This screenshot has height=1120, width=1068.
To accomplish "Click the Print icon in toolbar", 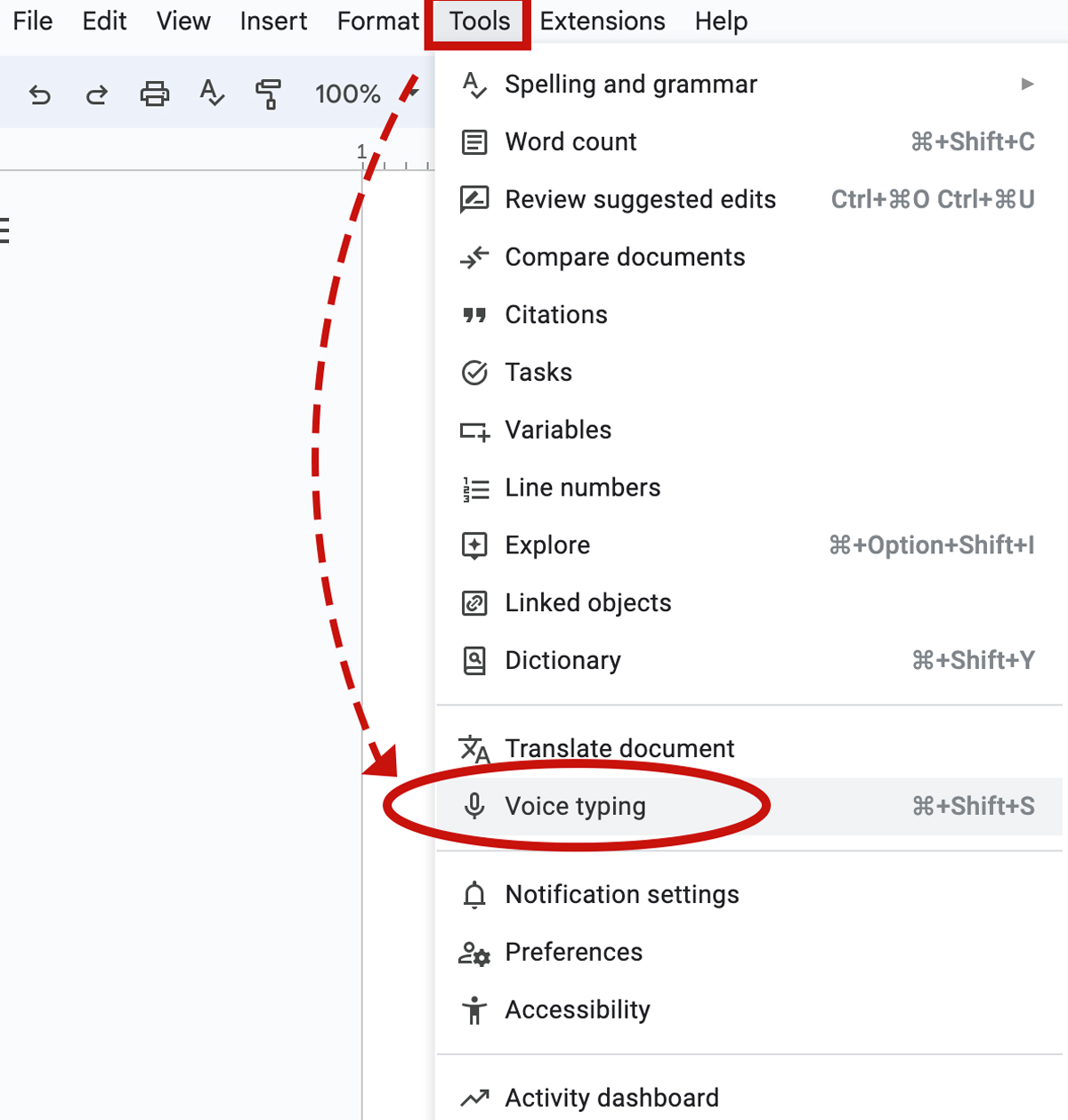I will pyautogui.click(x=154, y=93).
